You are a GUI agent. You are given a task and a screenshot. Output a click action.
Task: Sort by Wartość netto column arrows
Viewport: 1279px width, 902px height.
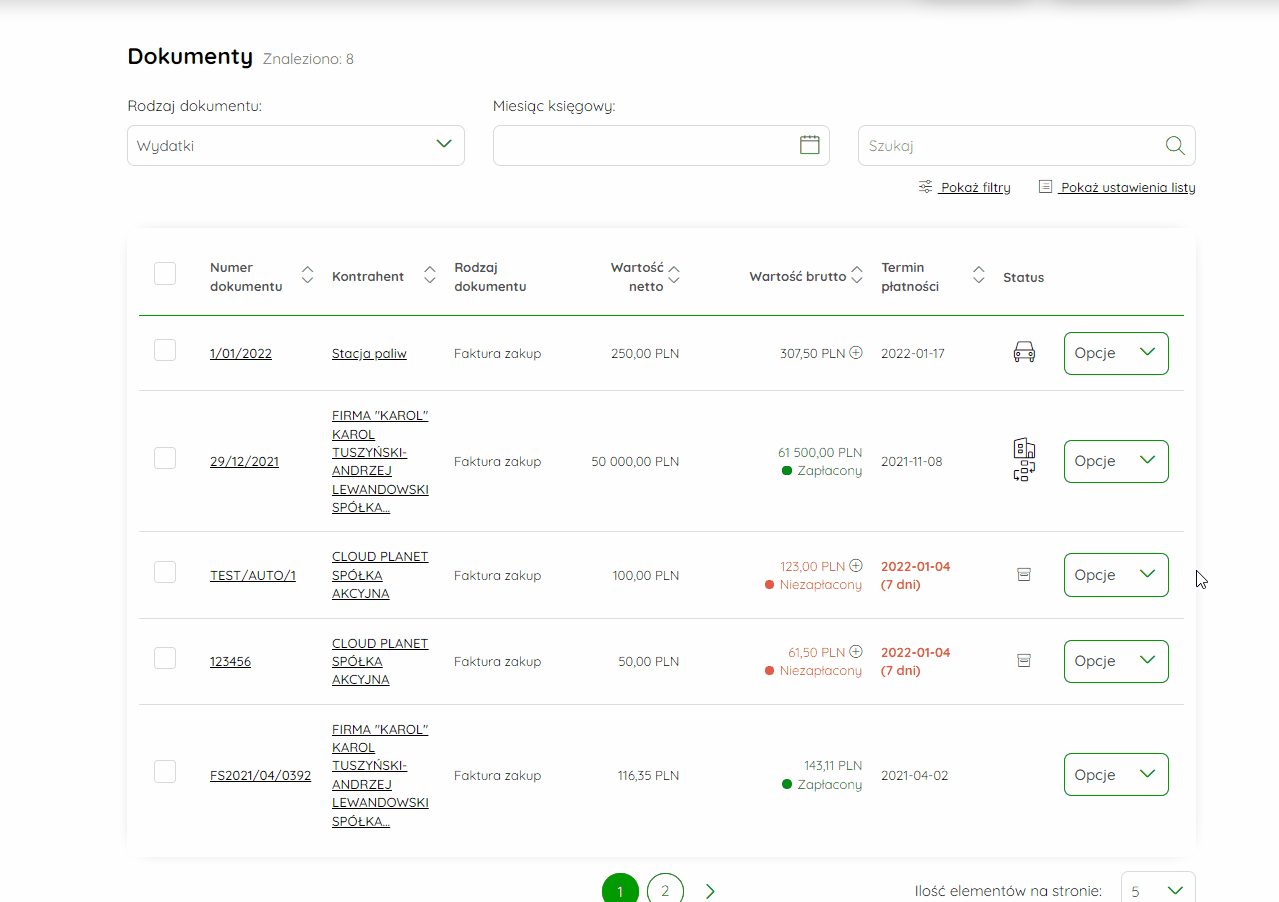point(674,275)
